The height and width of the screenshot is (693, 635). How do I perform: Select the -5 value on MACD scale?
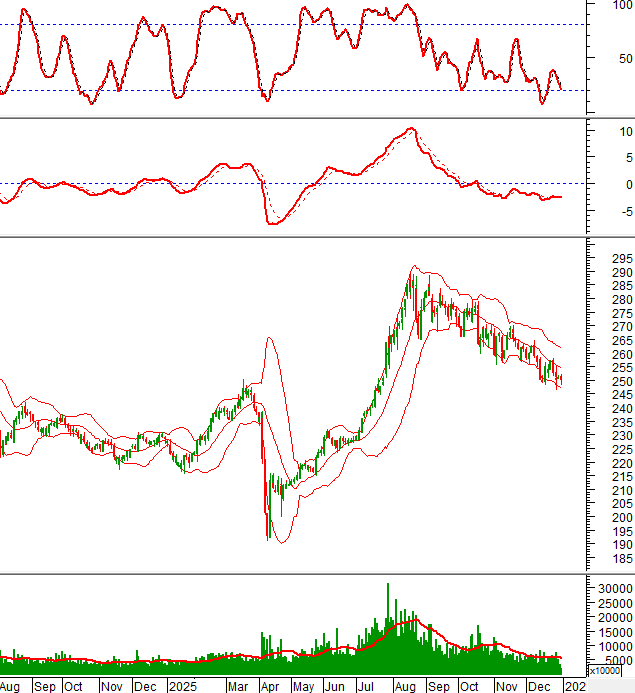pyautogui.click(x=623, y=211)
